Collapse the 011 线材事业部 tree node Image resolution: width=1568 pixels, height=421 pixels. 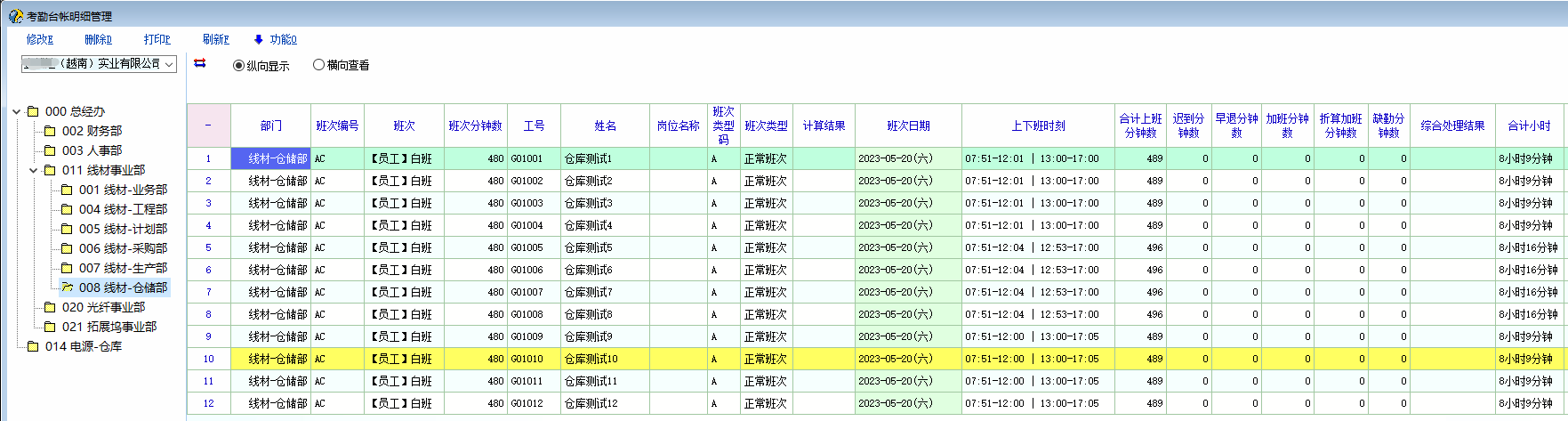coord(34,170)
